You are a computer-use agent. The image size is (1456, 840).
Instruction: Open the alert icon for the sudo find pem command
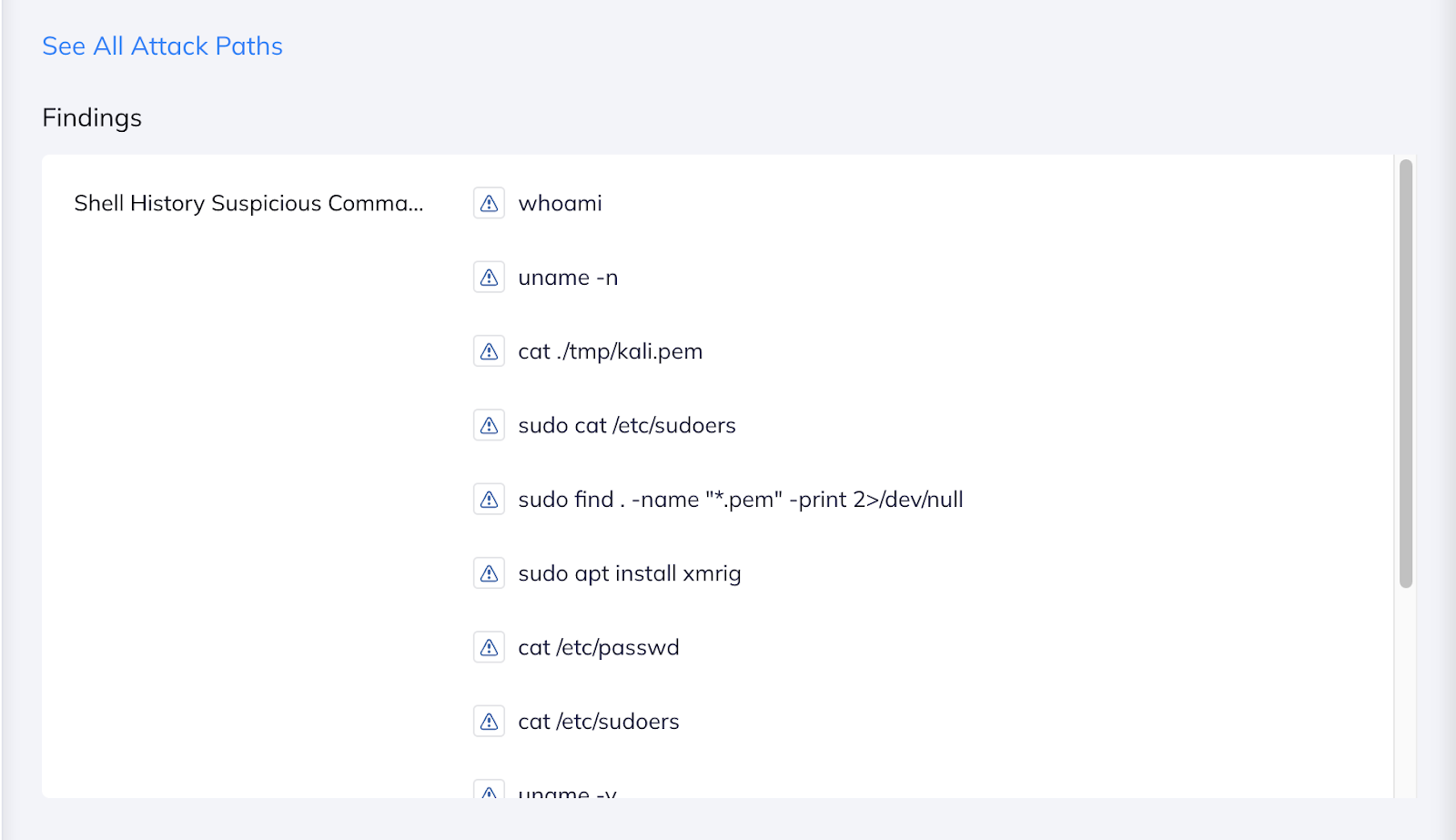[490, 499]
